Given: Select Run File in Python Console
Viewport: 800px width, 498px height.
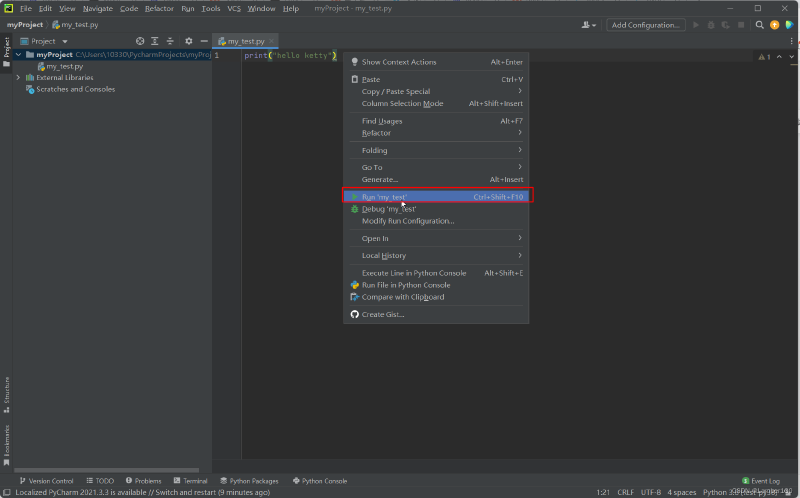Looking at the screenshot, I should (x=437, y=285).
